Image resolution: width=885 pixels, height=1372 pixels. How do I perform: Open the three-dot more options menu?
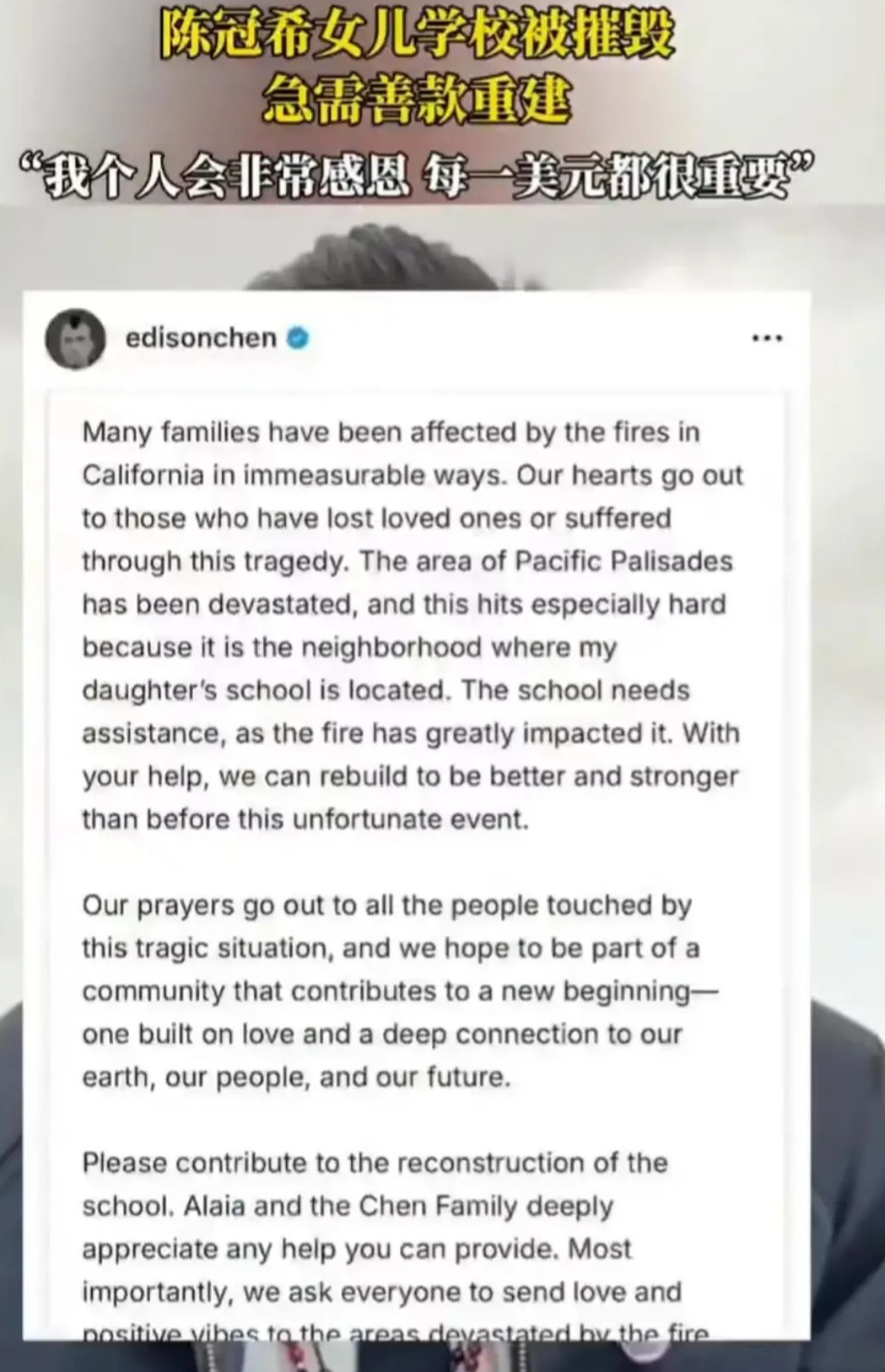point(767,338)
